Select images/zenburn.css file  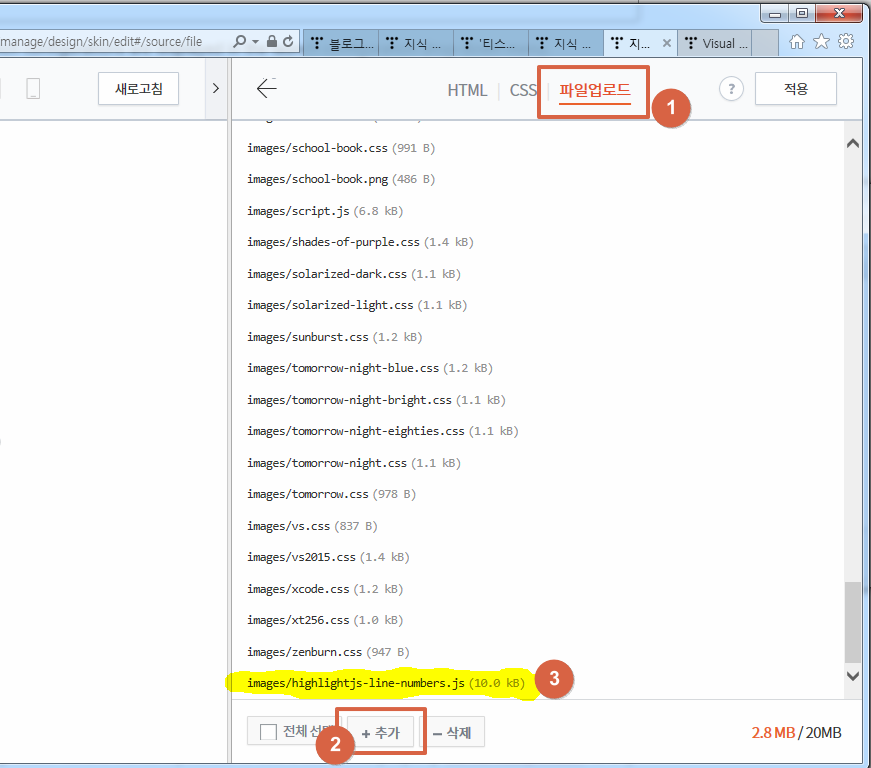[x=328, y=652]
